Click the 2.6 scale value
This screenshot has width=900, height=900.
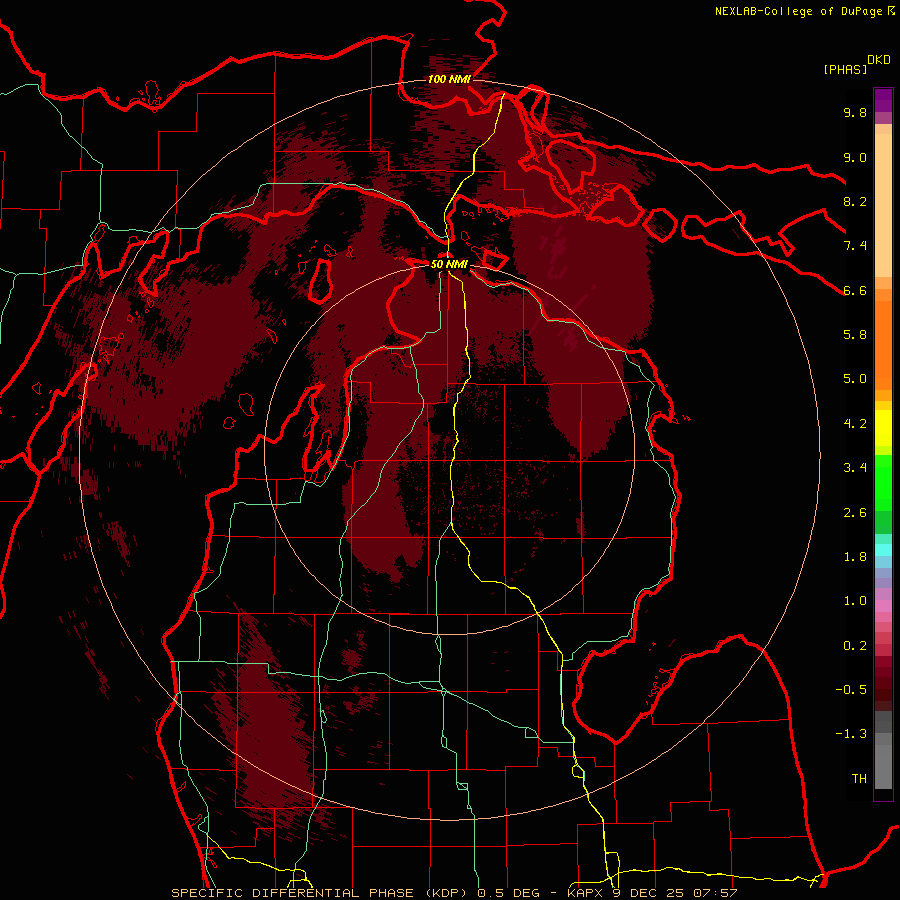click(x=855, y=512)
